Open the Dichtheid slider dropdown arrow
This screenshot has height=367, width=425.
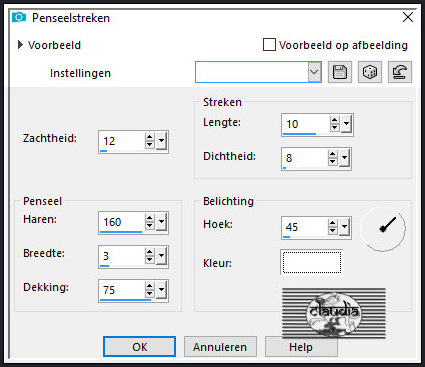tap(344, 158)
